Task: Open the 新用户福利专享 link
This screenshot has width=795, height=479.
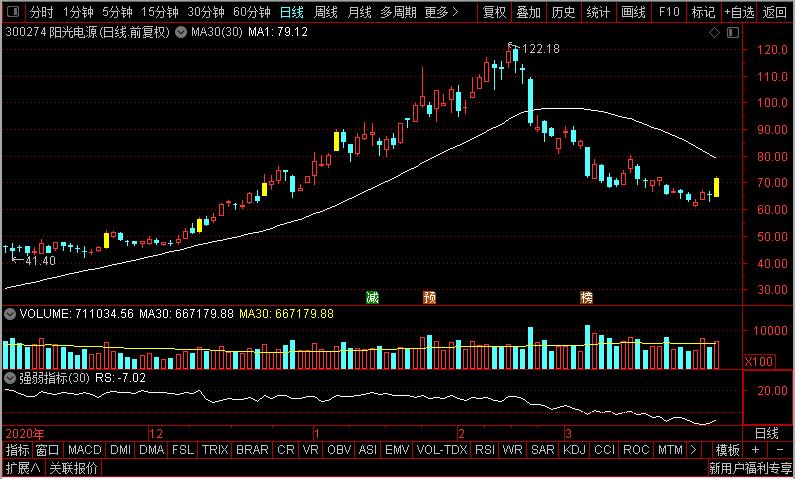Action: [750, 468]
